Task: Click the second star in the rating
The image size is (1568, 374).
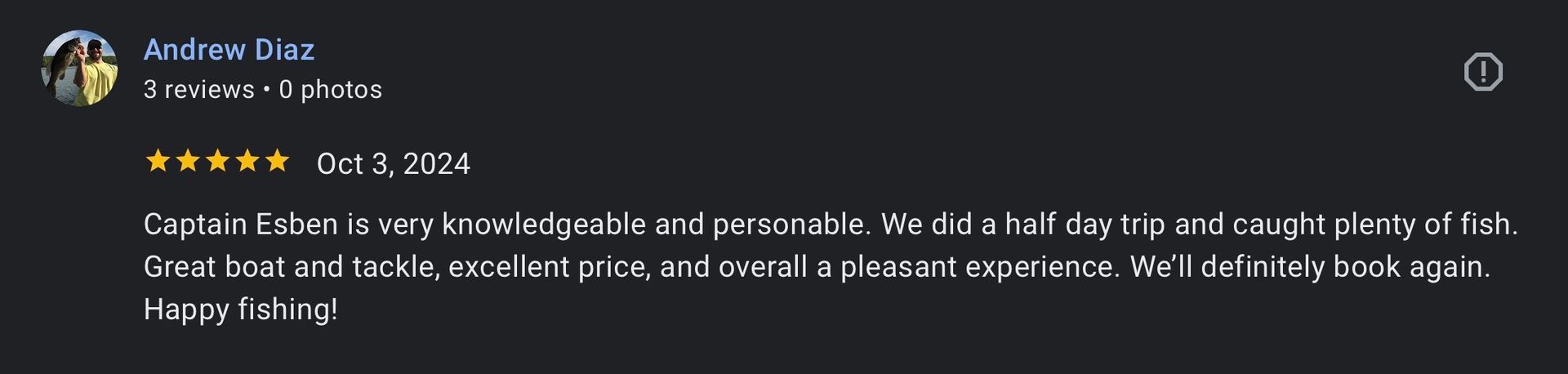Action: click(187, 162)
